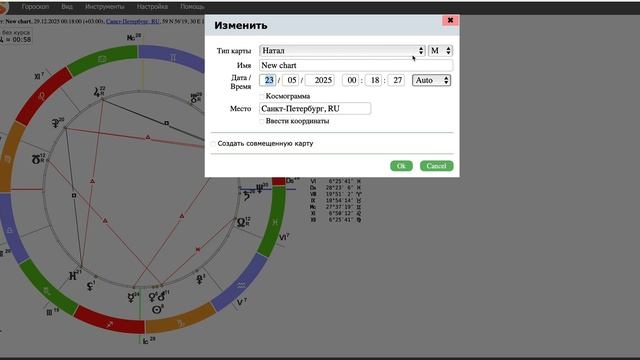This screenshot has height=360, width=640.
Task: Open the Вид menu
Action: [67, 7]
